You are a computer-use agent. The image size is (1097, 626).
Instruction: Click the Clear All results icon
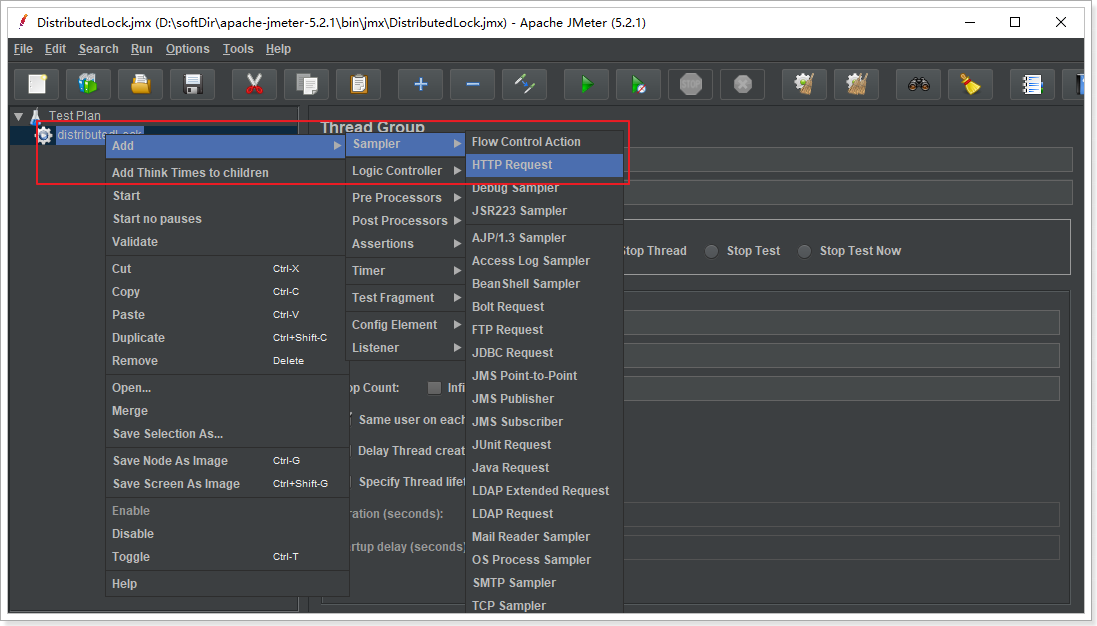(x=856, y=85)
